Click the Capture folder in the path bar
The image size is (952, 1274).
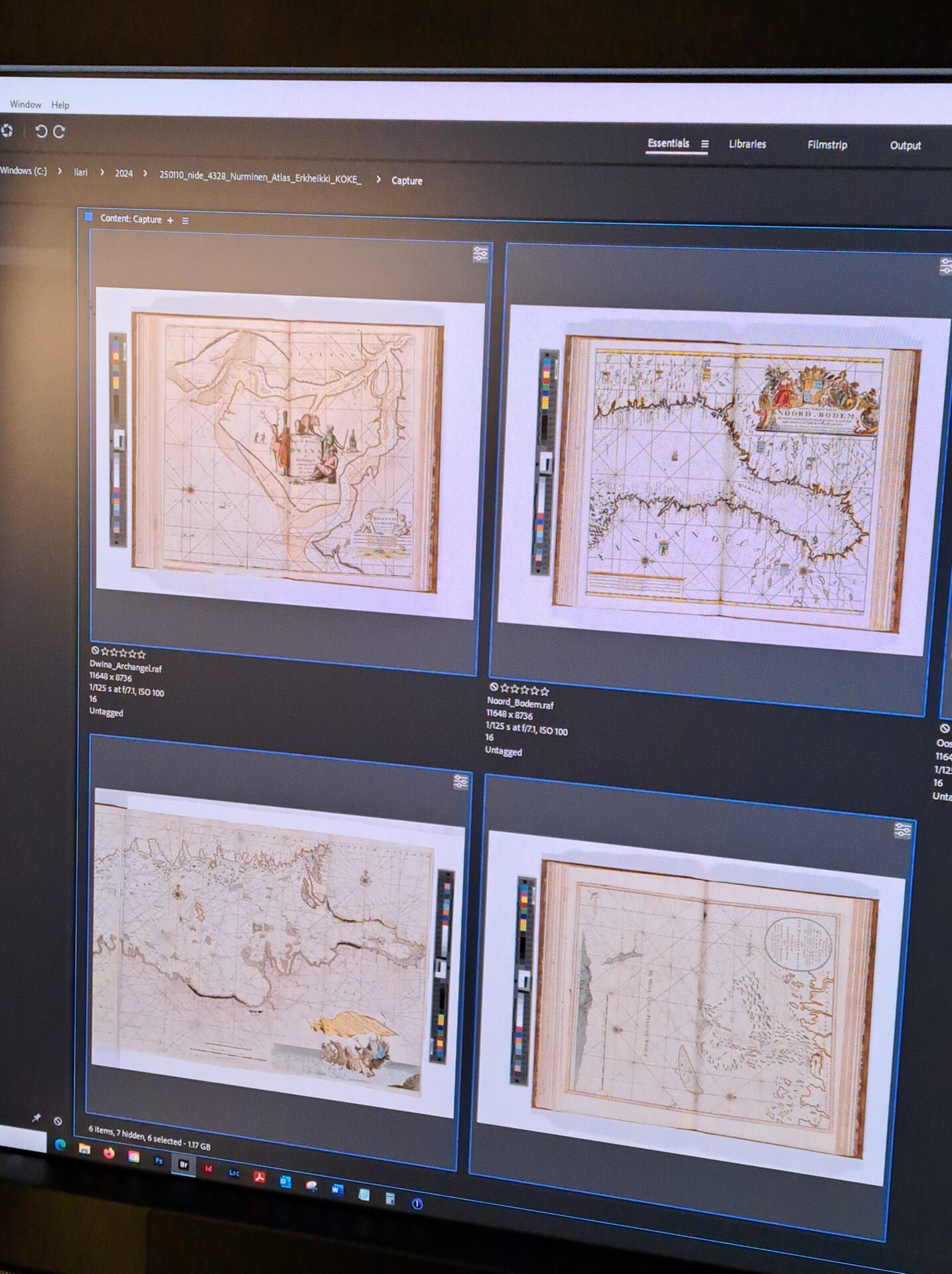[x=407, y=180]
